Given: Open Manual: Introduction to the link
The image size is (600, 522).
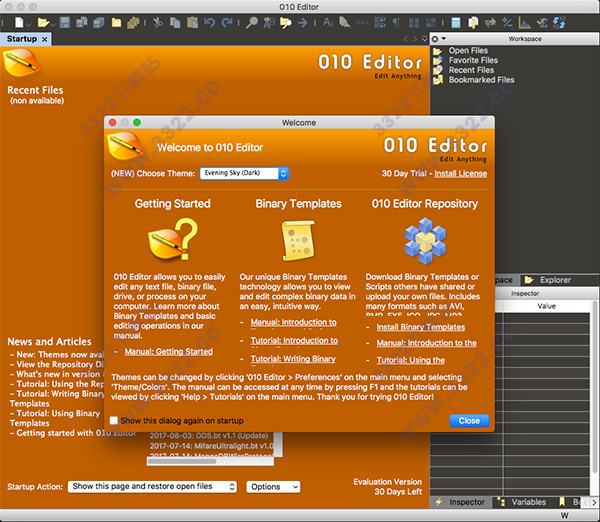Looking at the screenshot, I should 427,343.
